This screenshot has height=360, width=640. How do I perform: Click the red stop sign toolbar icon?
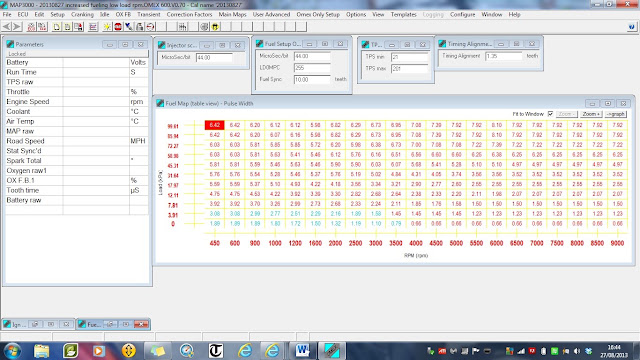point(118,27)
